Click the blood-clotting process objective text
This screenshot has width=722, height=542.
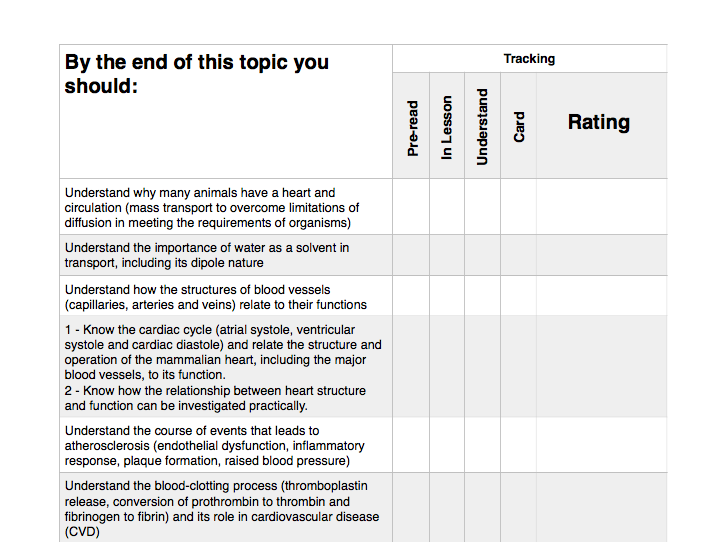[x=222, y=509]
